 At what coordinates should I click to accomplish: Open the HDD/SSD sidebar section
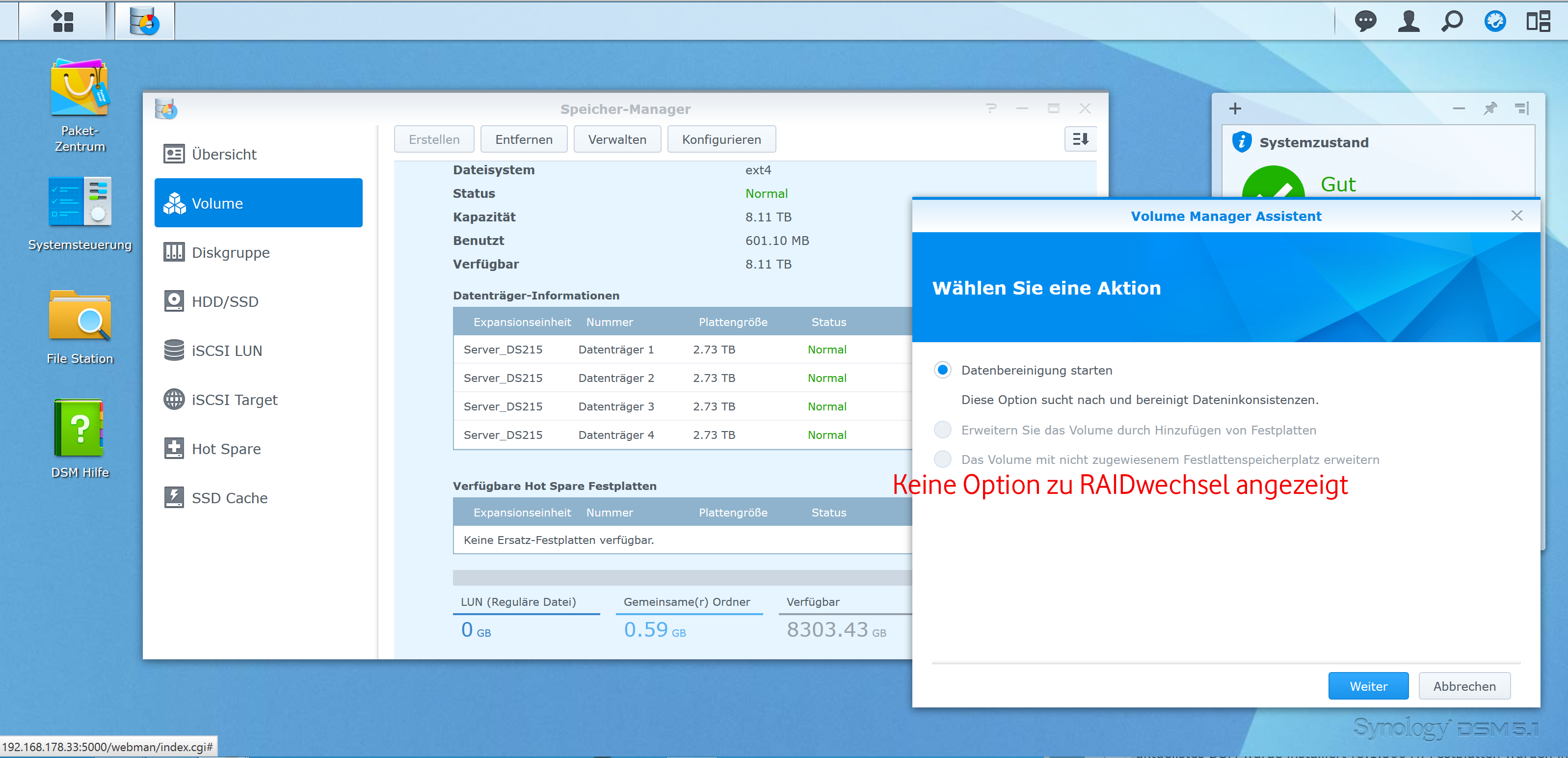pos(225,301)
